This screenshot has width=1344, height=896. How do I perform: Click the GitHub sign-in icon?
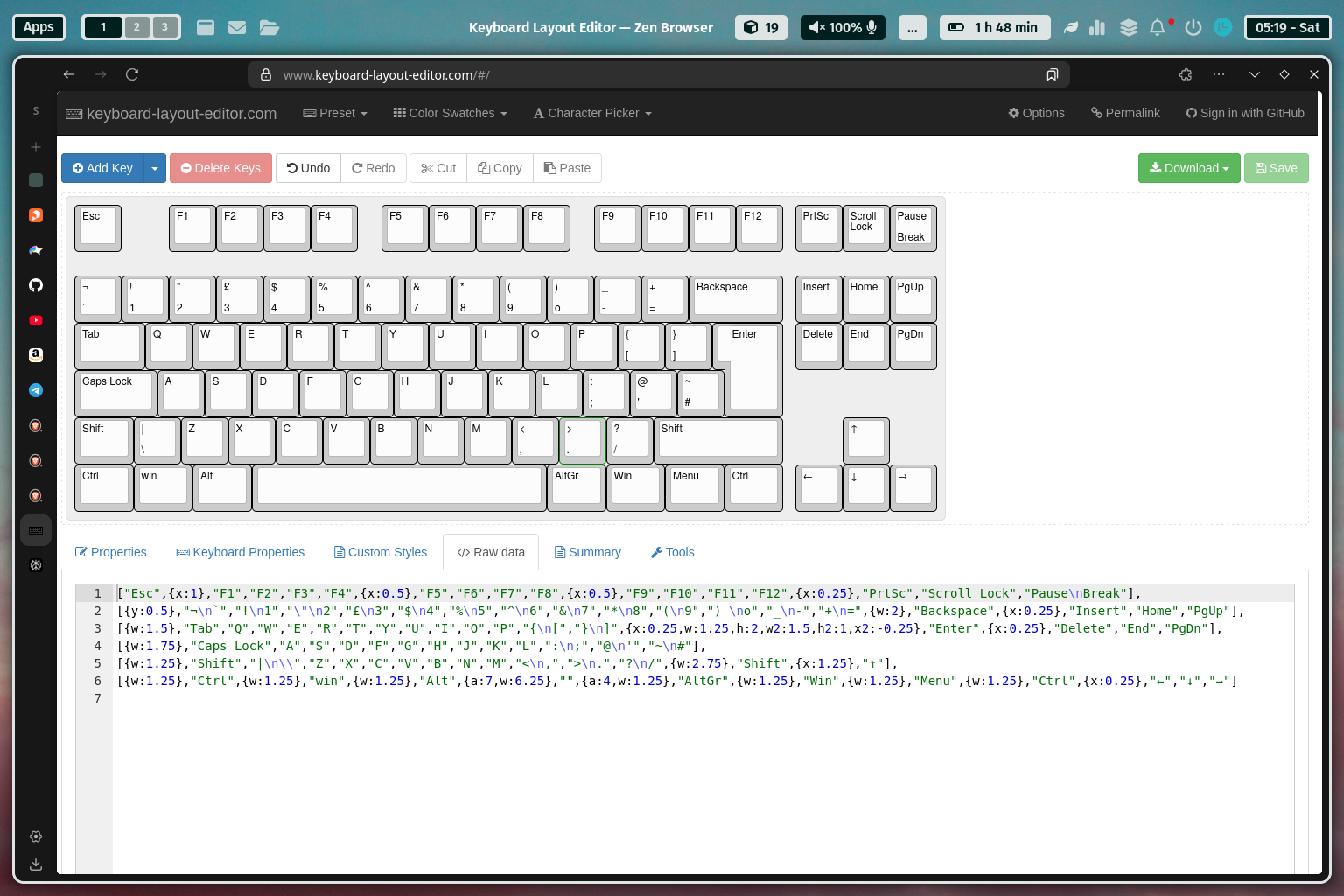tap(1192, 113)
